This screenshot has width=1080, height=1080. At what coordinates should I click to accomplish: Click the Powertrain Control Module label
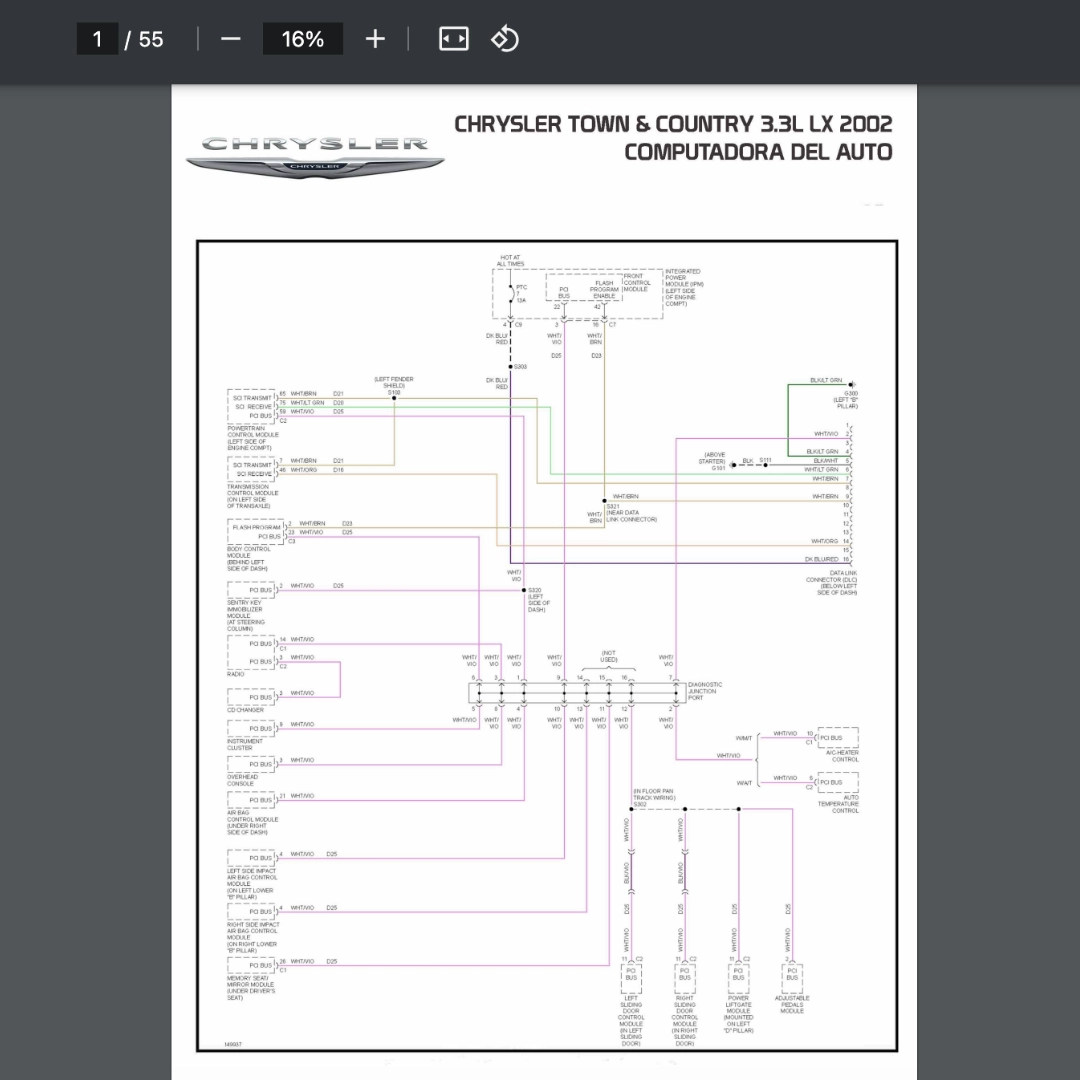coord(253,438)
